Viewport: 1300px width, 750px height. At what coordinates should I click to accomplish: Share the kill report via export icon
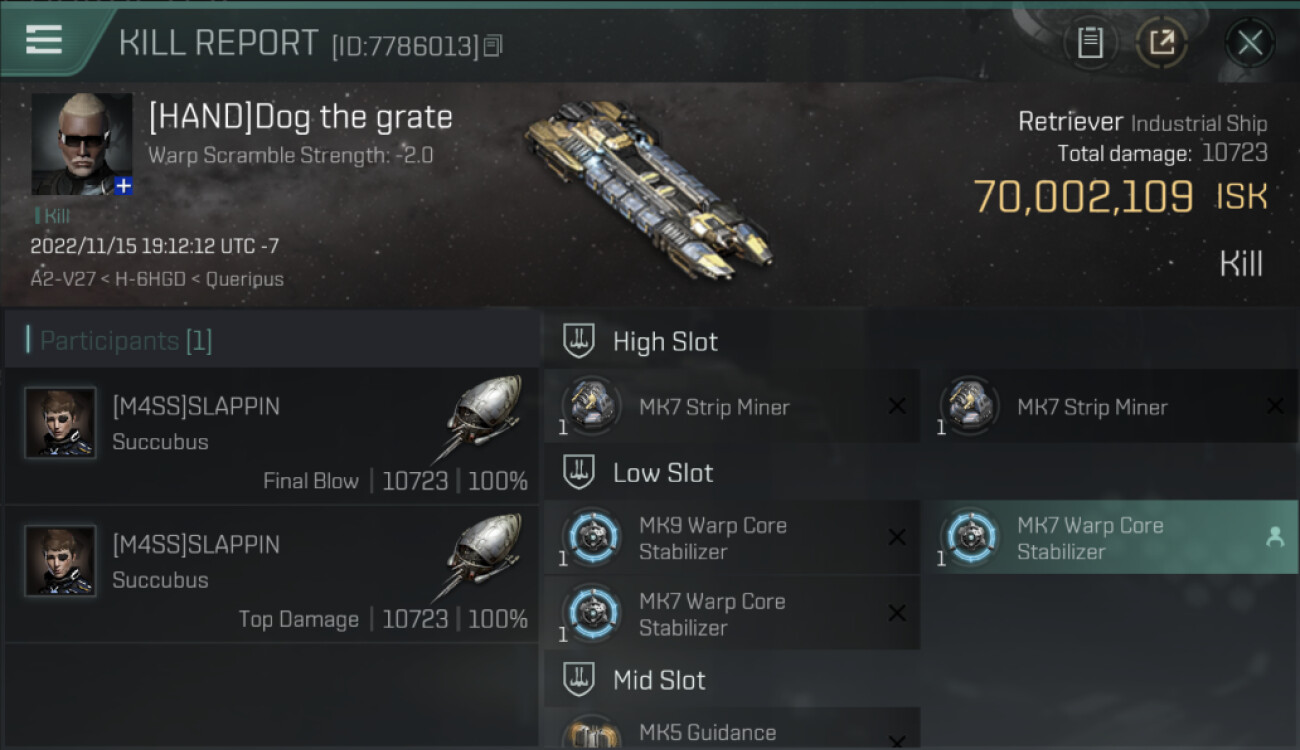[1162, 42]
